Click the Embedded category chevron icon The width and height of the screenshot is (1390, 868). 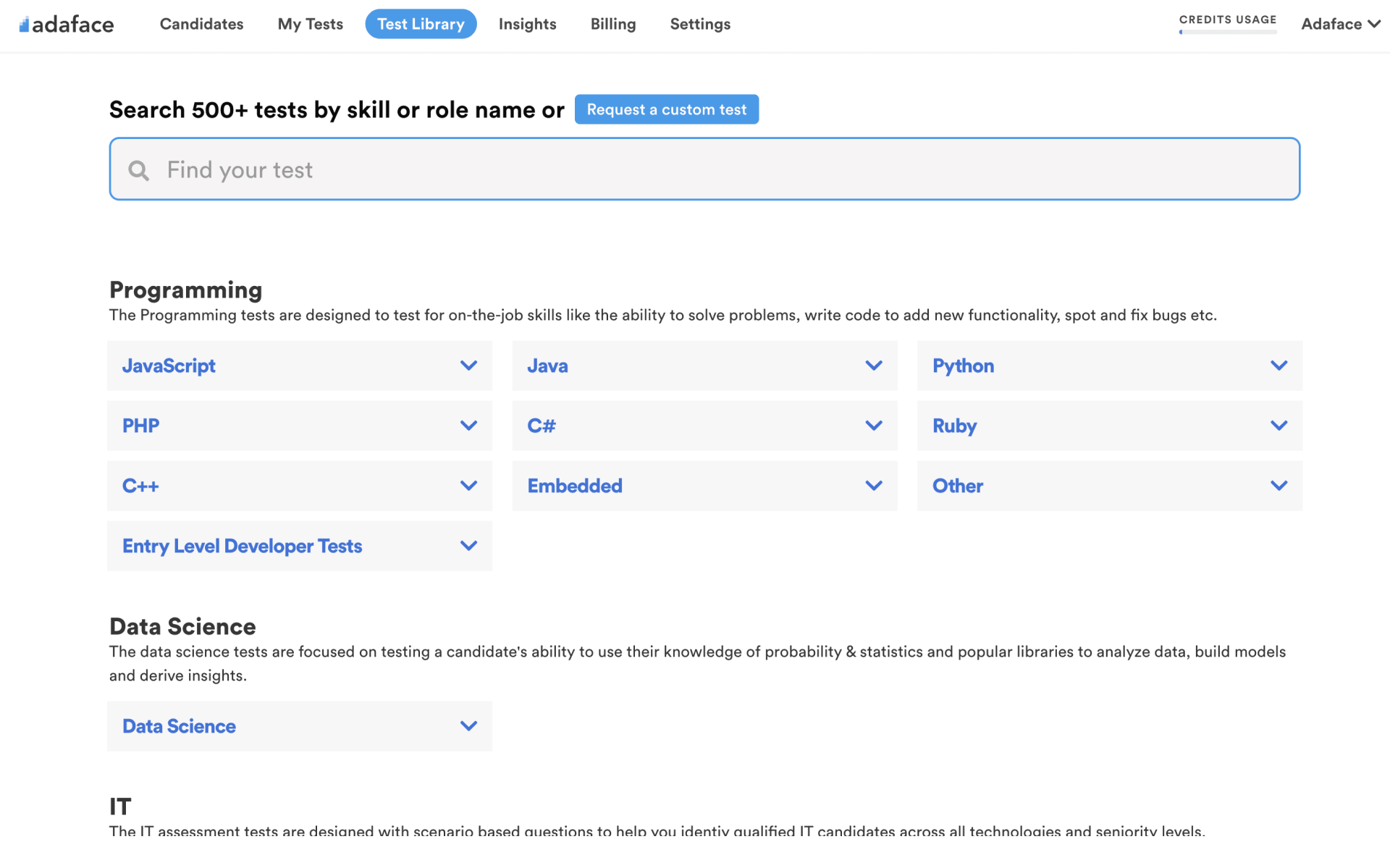tap(873, 486)
